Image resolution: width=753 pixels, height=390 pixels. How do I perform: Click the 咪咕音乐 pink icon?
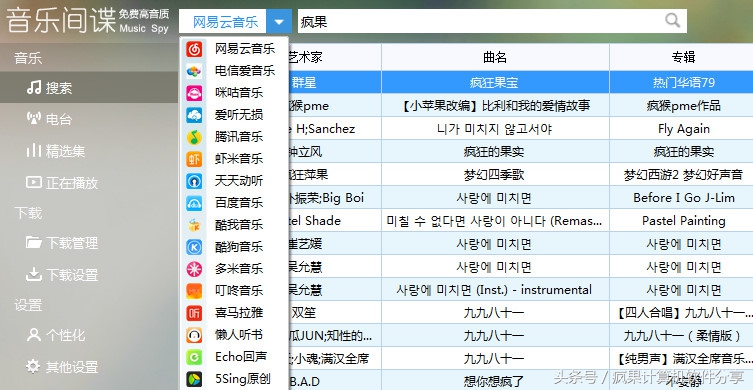(194, 93)
